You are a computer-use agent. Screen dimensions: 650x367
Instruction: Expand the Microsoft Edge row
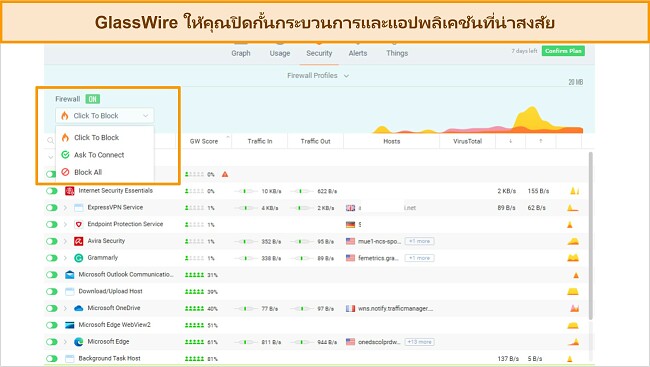tap(65, 342)
